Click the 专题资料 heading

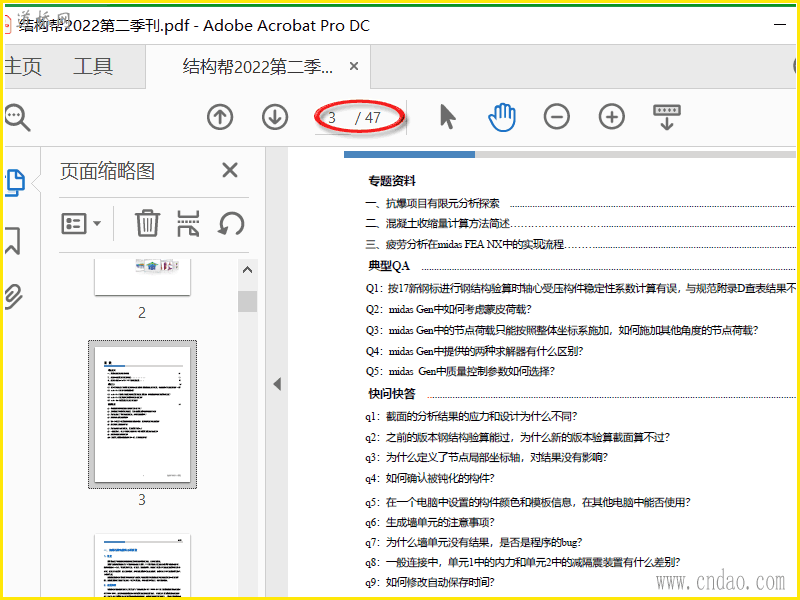pyautogui.click(x=392, y=181)
